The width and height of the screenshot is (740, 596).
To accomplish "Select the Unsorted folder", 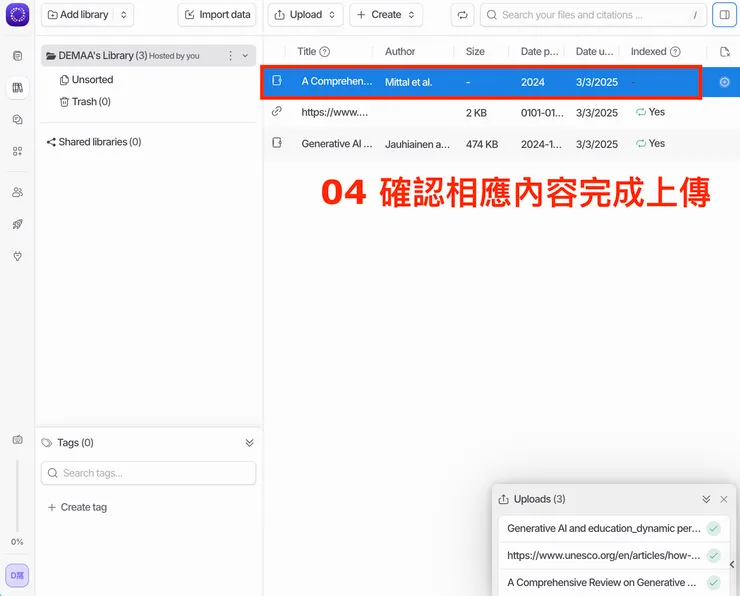I will coord(87,80).
